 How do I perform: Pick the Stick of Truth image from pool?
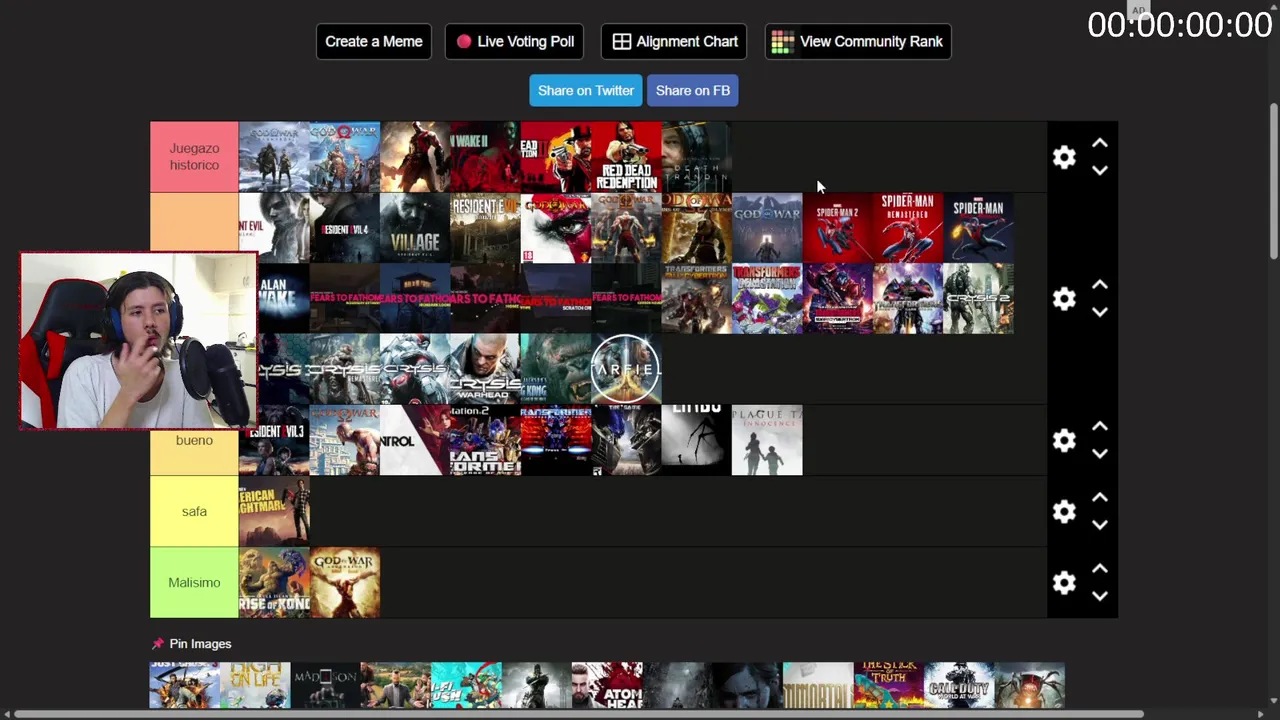point(889,685)
